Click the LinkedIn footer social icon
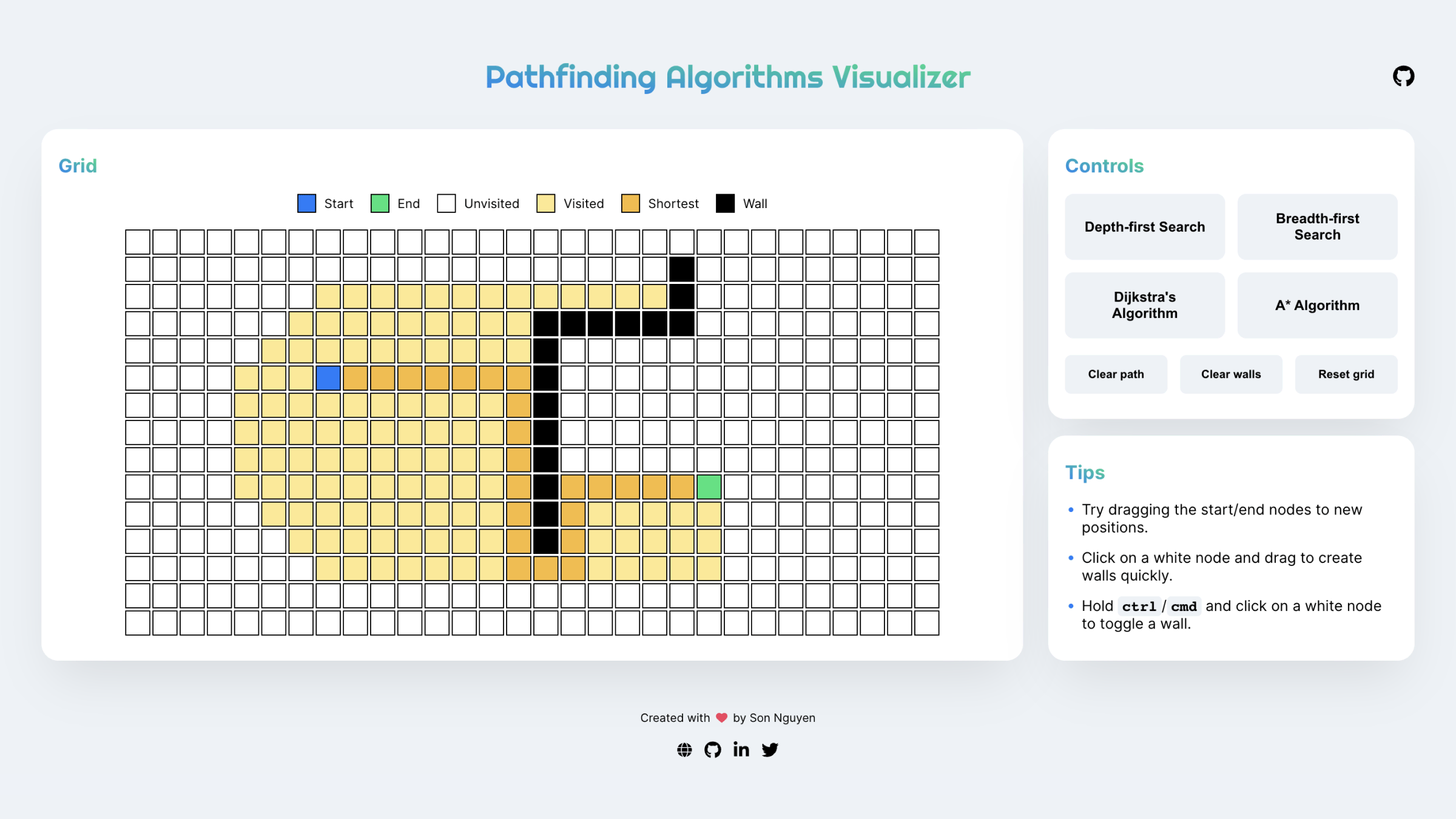 [742, 749]
